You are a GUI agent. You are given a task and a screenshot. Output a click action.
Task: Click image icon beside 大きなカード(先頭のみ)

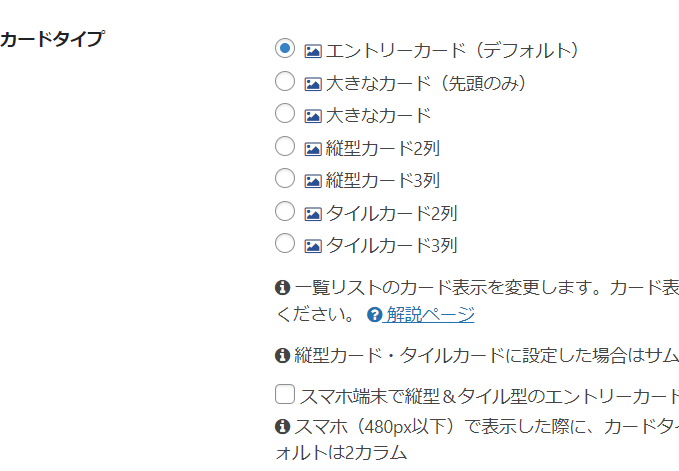click(x=313, y=83)
